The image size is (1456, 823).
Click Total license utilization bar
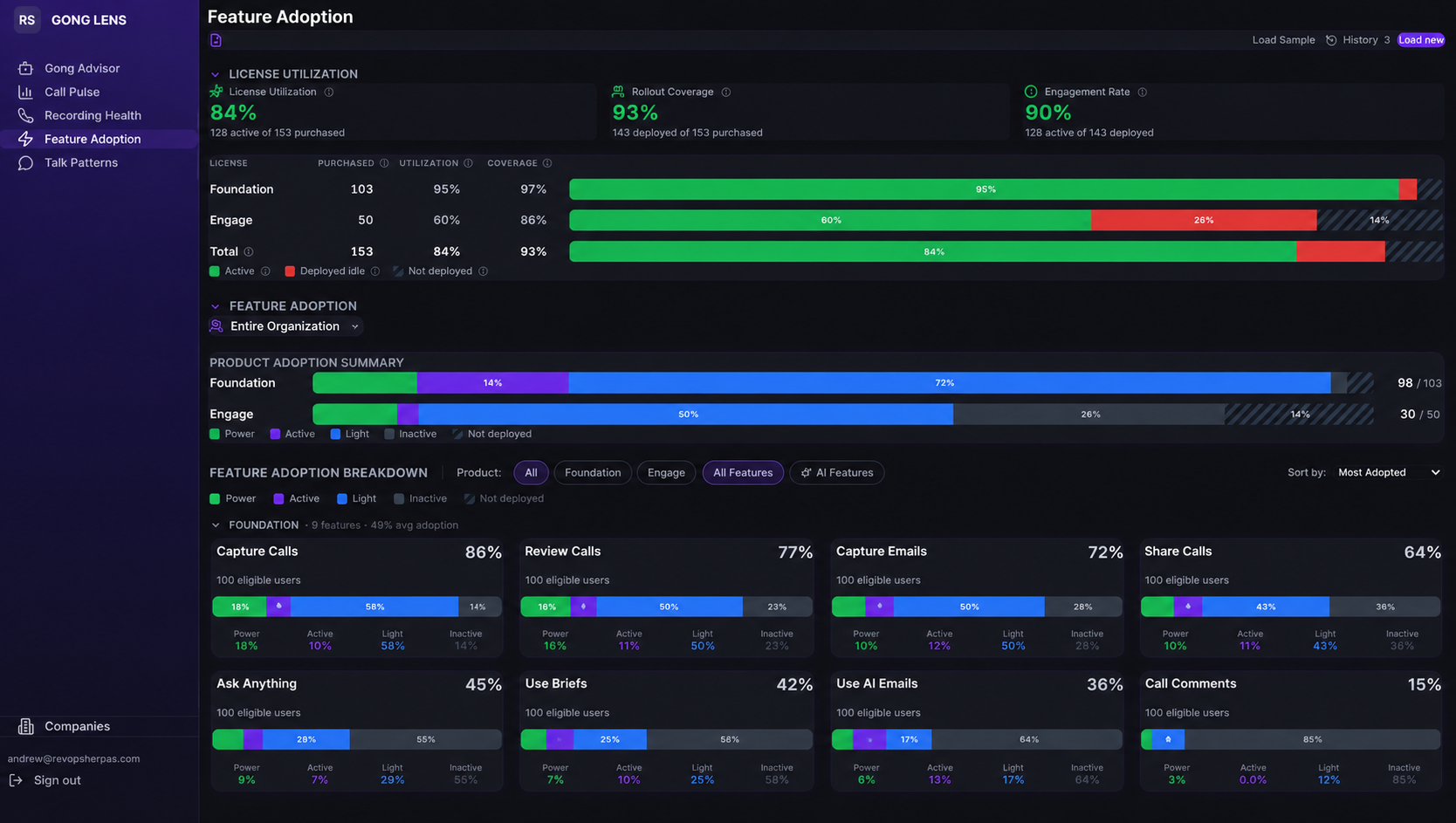[x=1006, y=251]
